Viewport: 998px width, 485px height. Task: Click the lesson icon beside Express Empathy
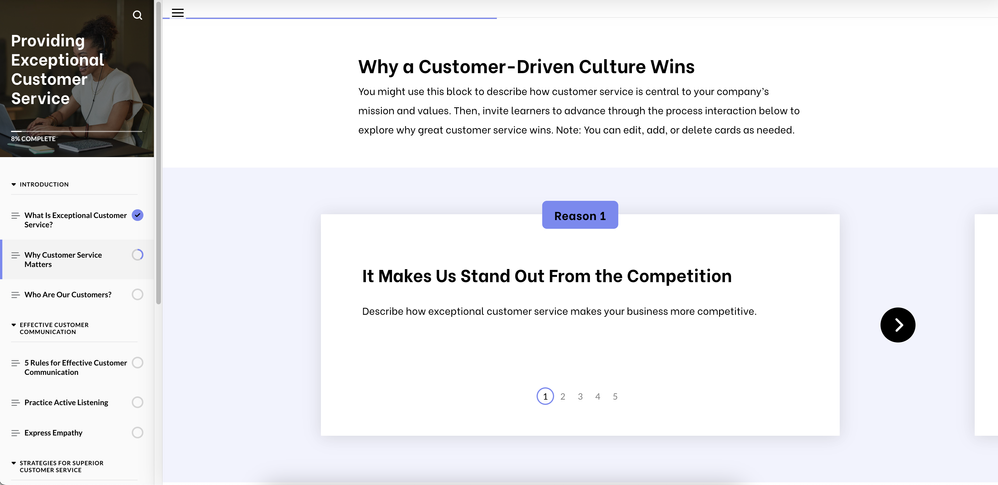(x=15, y=433)
